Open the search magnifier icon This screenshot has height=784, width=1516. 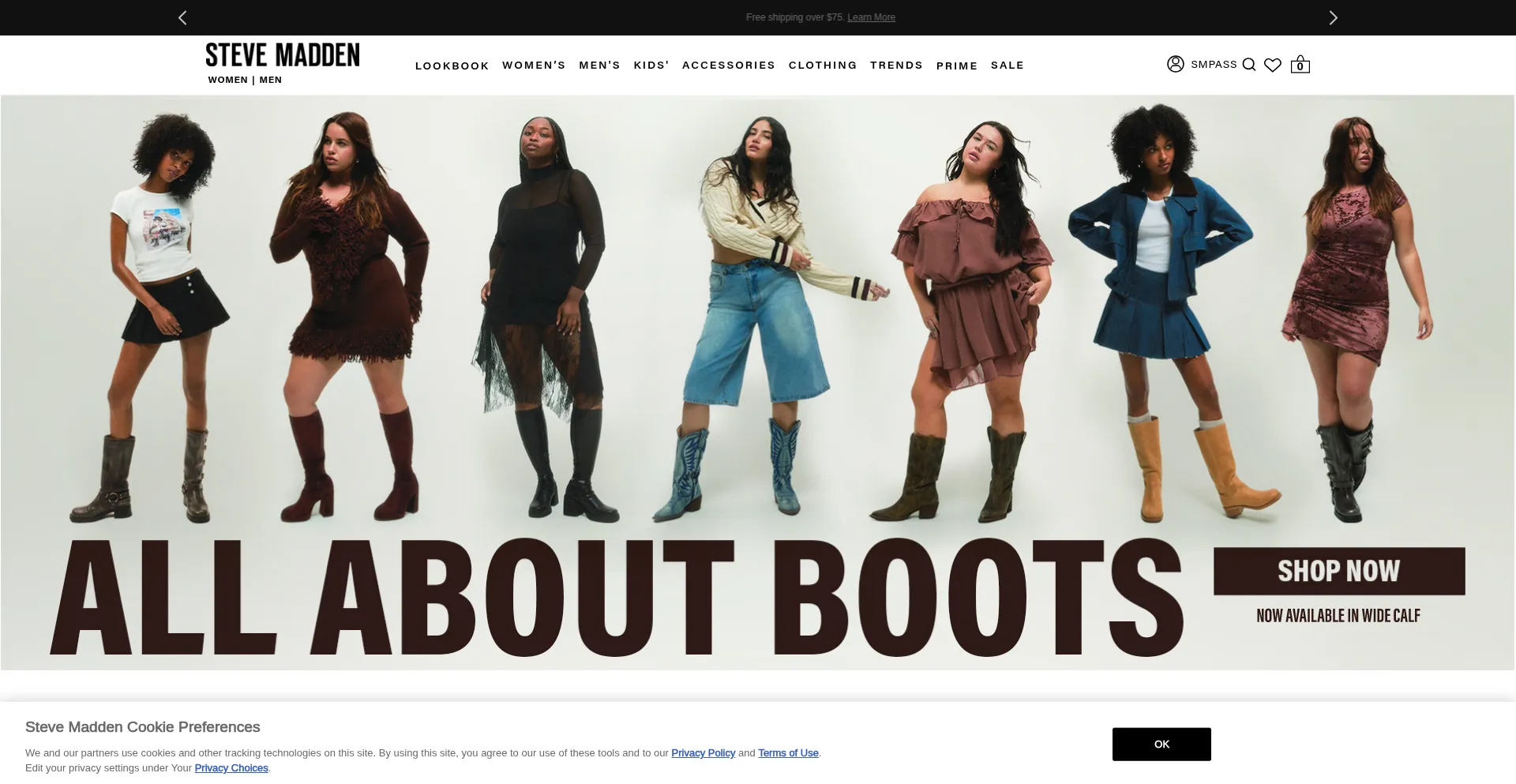(1248, 65)
